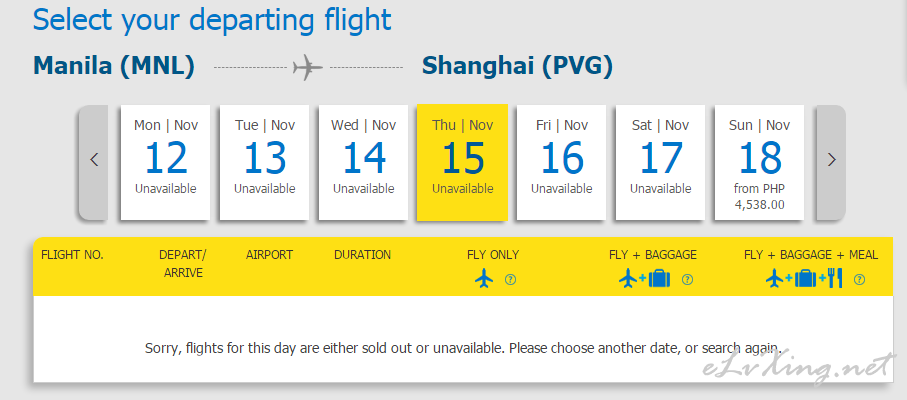Image resolution: width=907 pixels, height=400 pixels.
Task: Pick the Sat Nov 17 date tile
Action: click(x=661, y=162)
